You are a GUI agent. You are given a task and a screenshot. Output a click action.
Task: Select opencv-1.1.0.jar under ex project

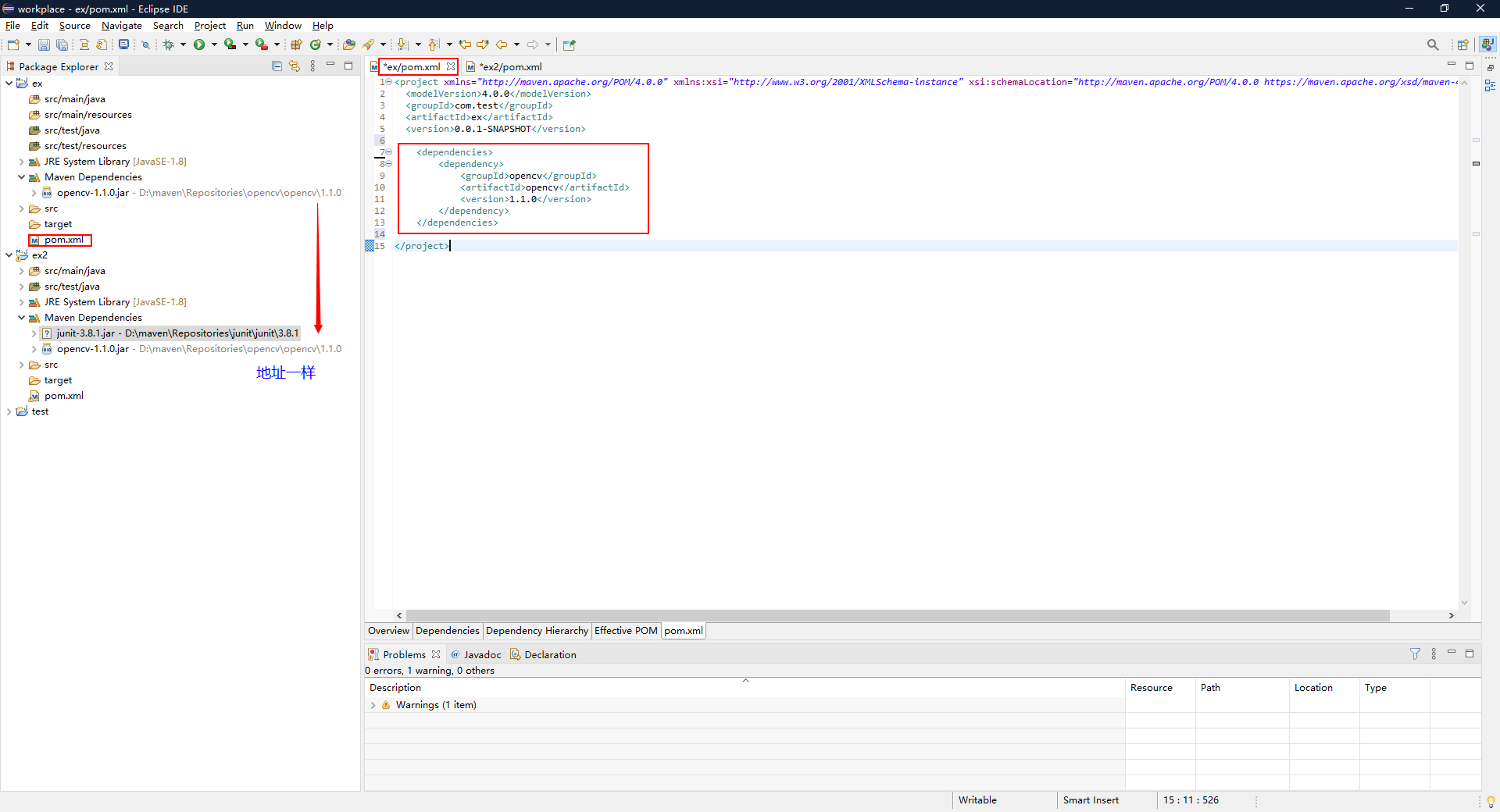[x=191, y=193]
